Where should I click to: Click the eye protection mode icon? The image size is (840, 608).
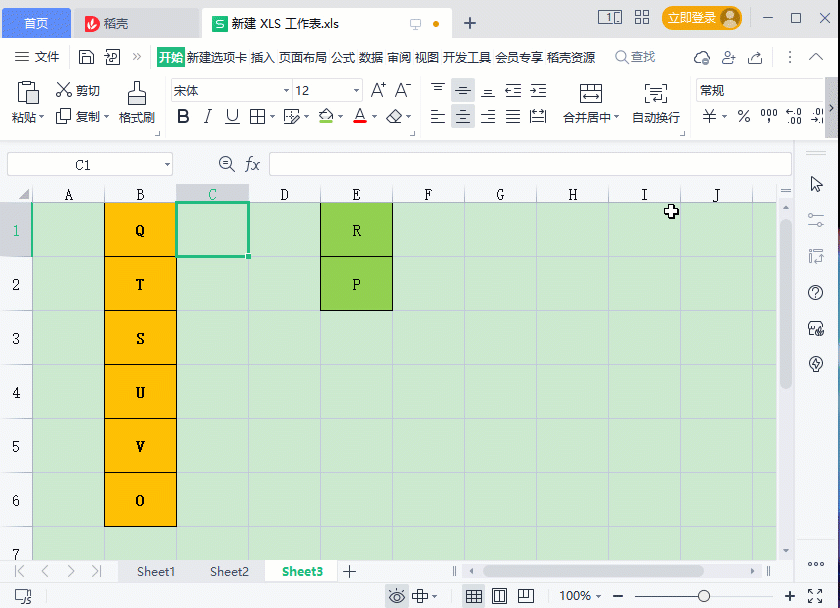point(396,596)
